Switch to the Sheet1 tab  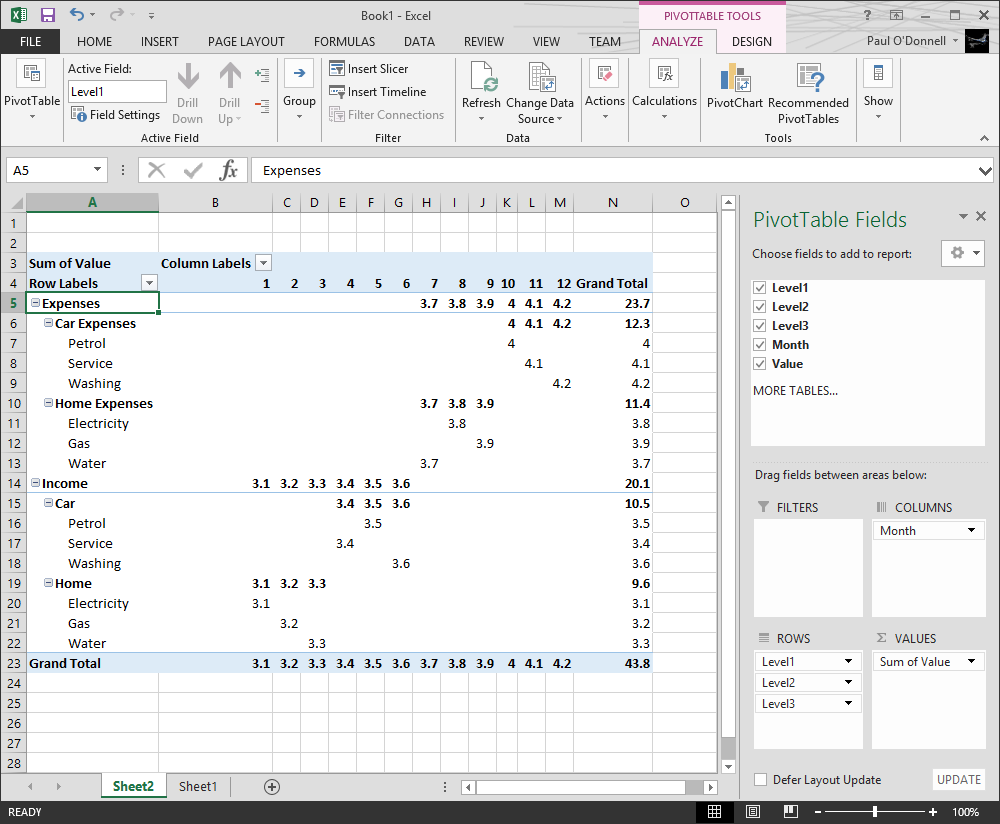click(198, 786)
